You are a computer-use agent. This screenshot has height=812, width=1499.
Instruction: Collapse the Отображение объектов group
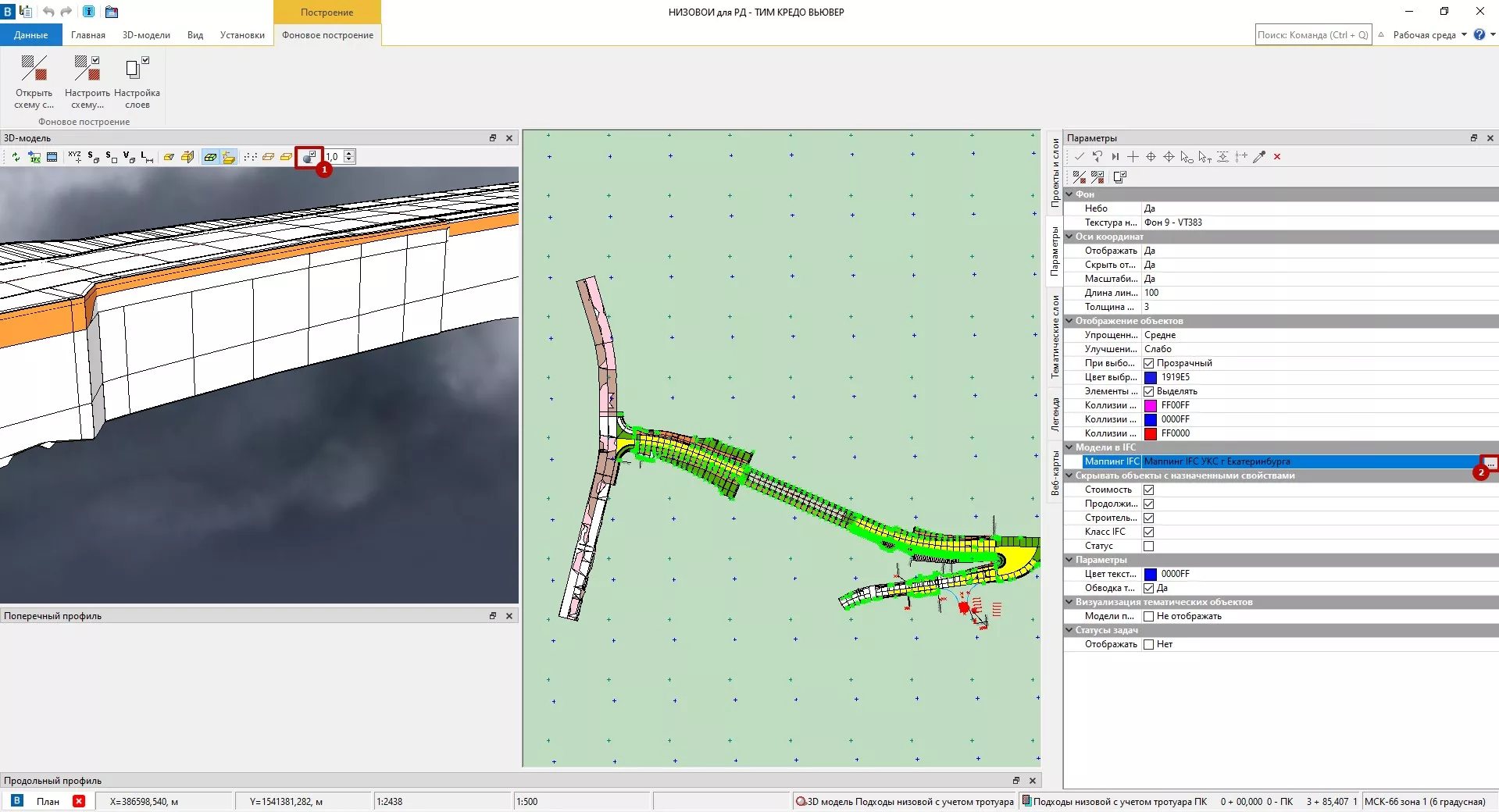[1069, 321]
